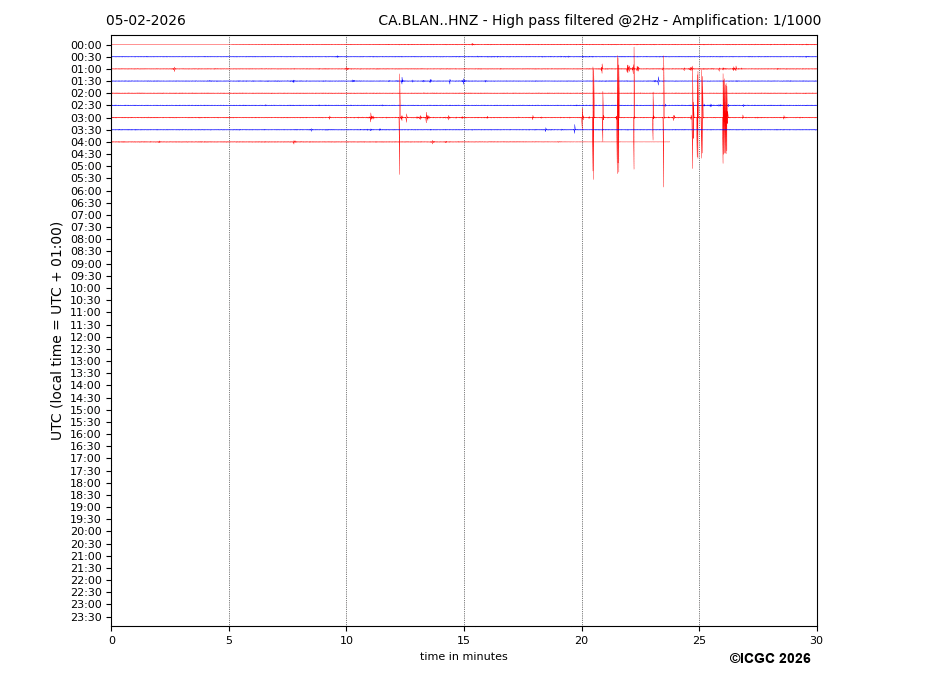927x696 pixels.
Task: Click the vertical UTC local time axis label
Action: tap(58, 330)
